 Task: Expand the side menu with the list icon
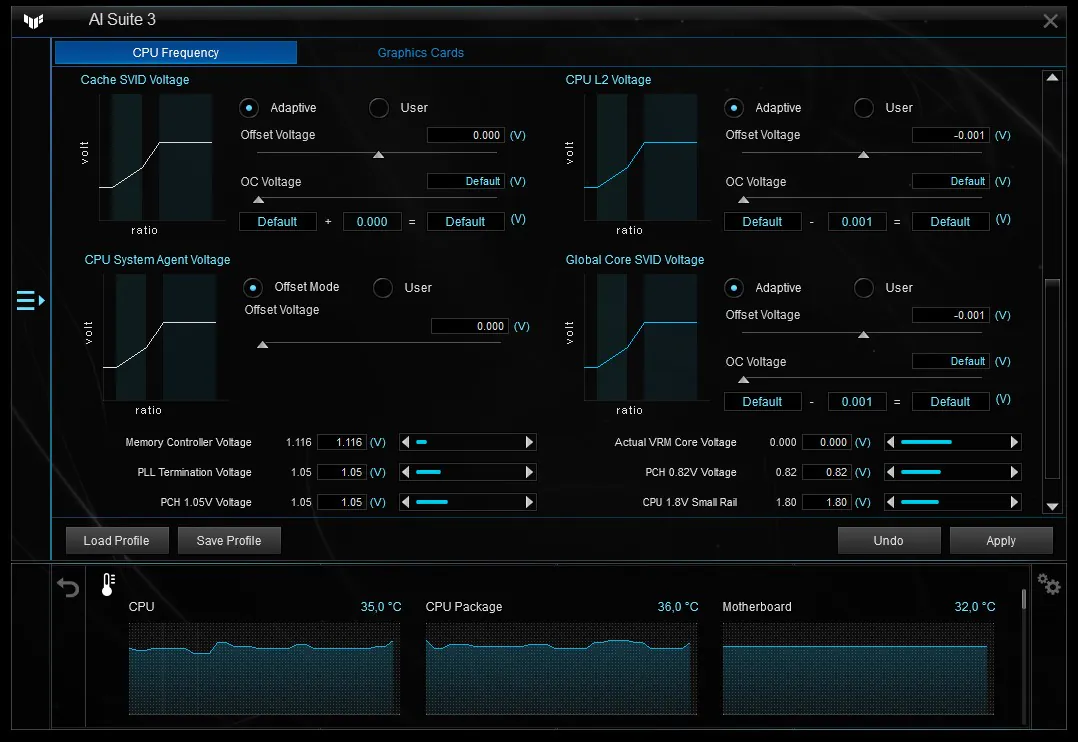click(x=31, y=301)
